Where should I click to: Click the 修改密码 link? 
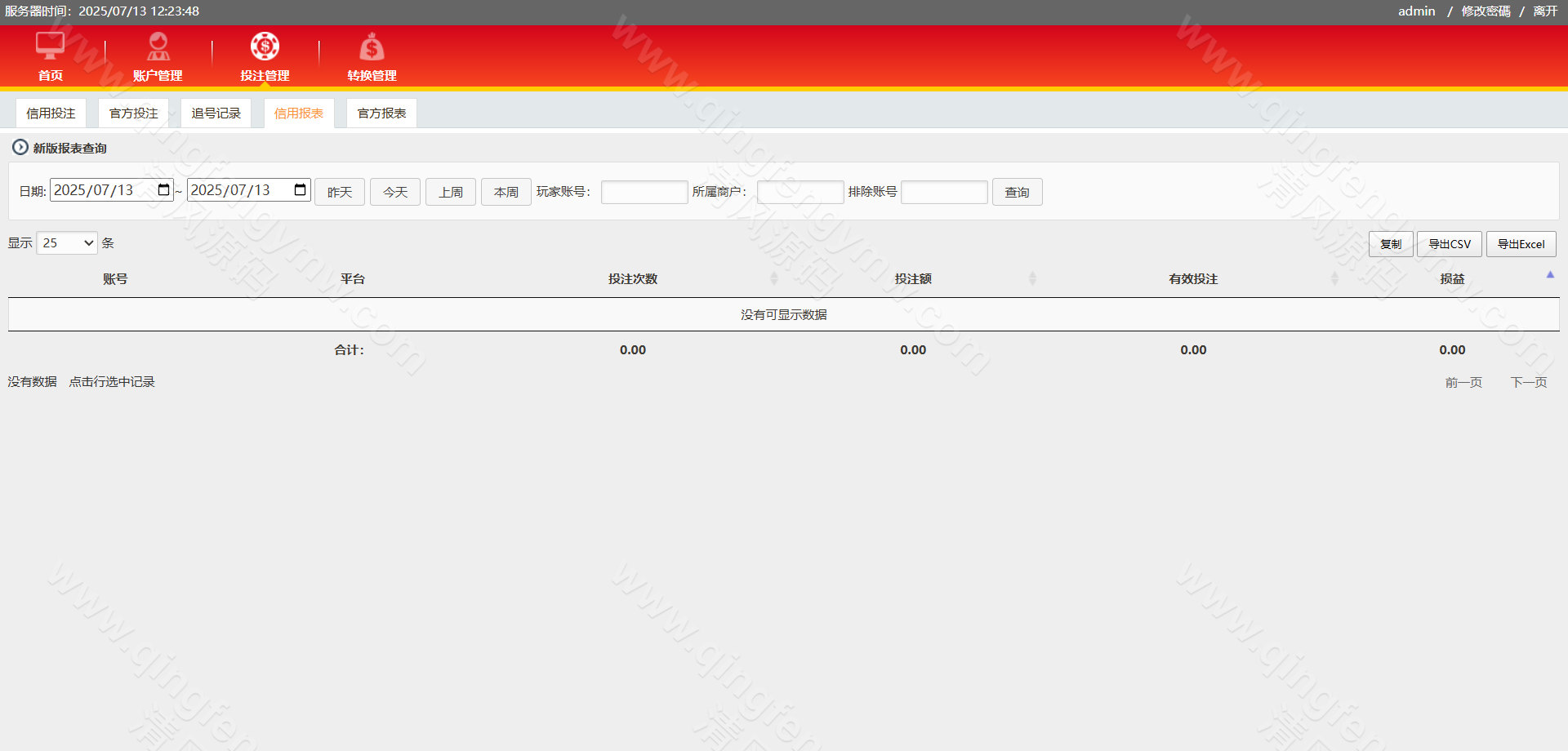point(1486,11)
